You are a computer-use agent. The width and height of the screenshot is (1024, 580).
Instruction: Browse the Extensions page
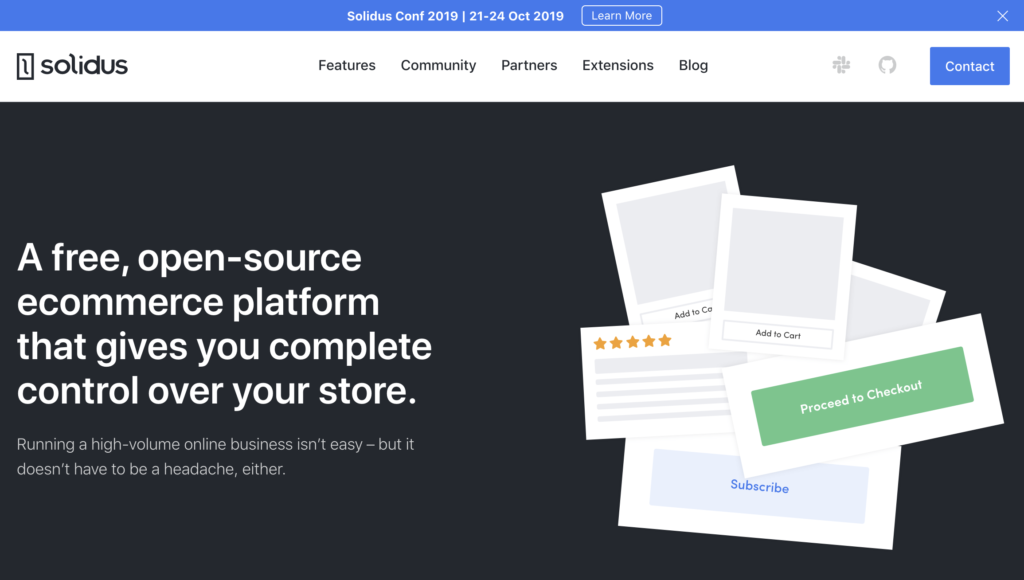tap(618, 65)
